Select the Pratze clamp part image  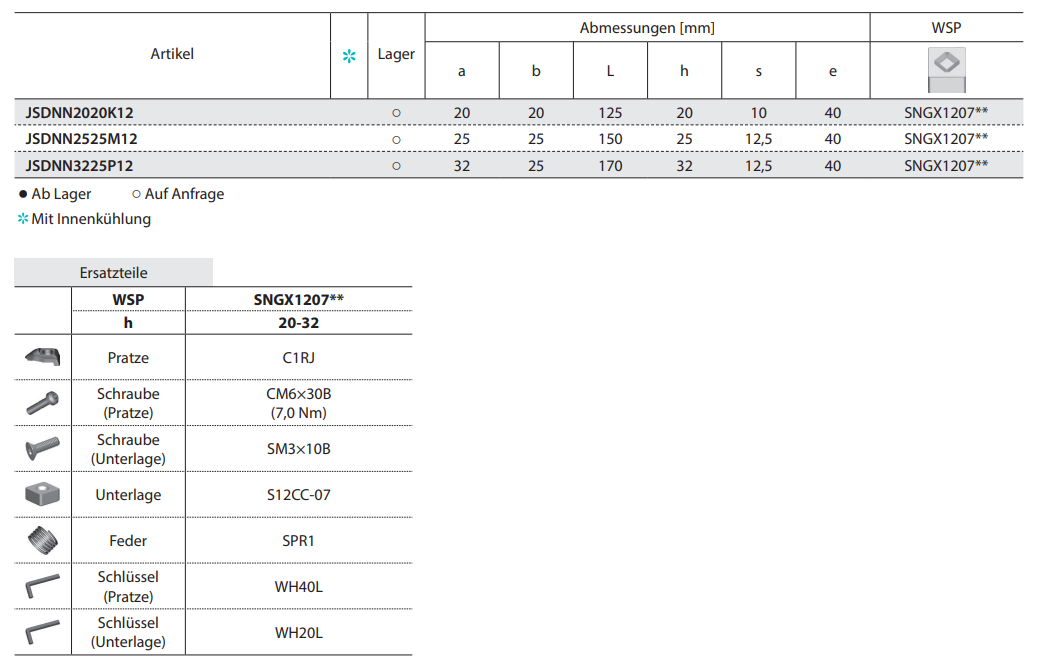(43, 356)
